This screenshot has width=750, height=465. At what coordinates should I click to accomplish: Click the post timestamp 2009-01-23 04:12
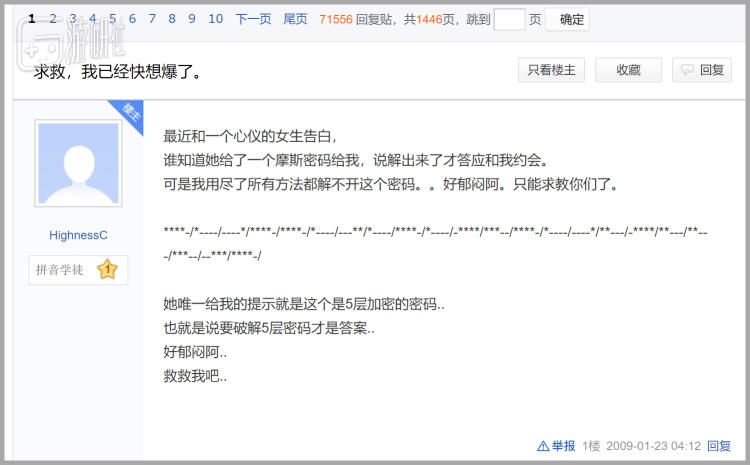pyautogui.click(x=653, y=446)
